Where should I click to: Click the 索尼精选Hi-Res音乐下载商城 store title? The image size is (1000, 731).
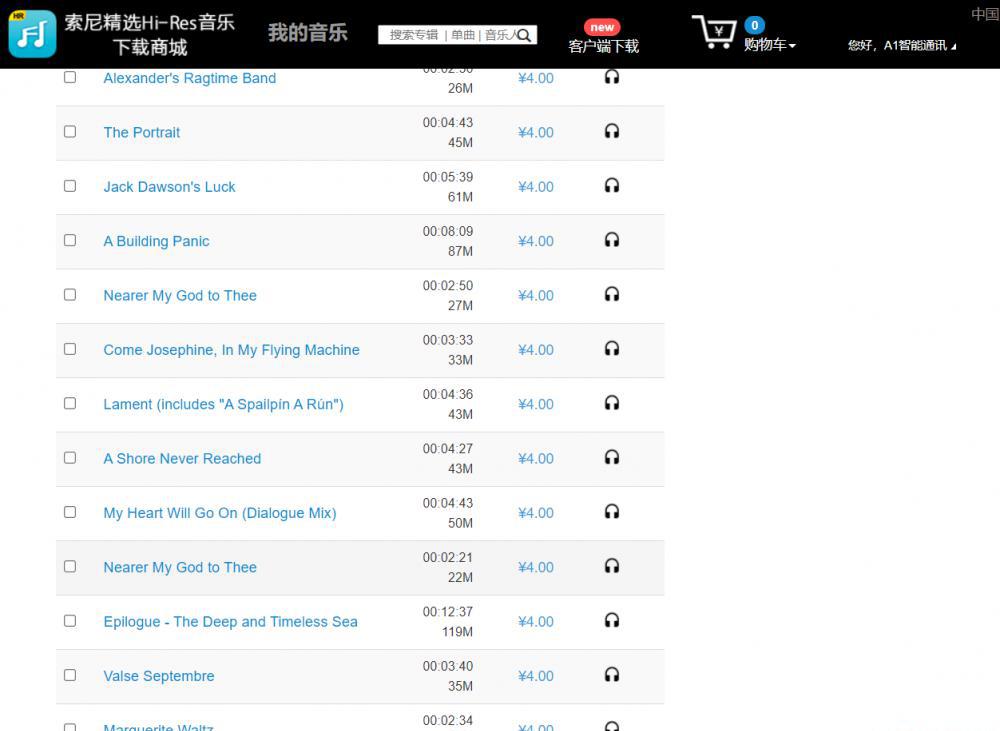(149, 34)
